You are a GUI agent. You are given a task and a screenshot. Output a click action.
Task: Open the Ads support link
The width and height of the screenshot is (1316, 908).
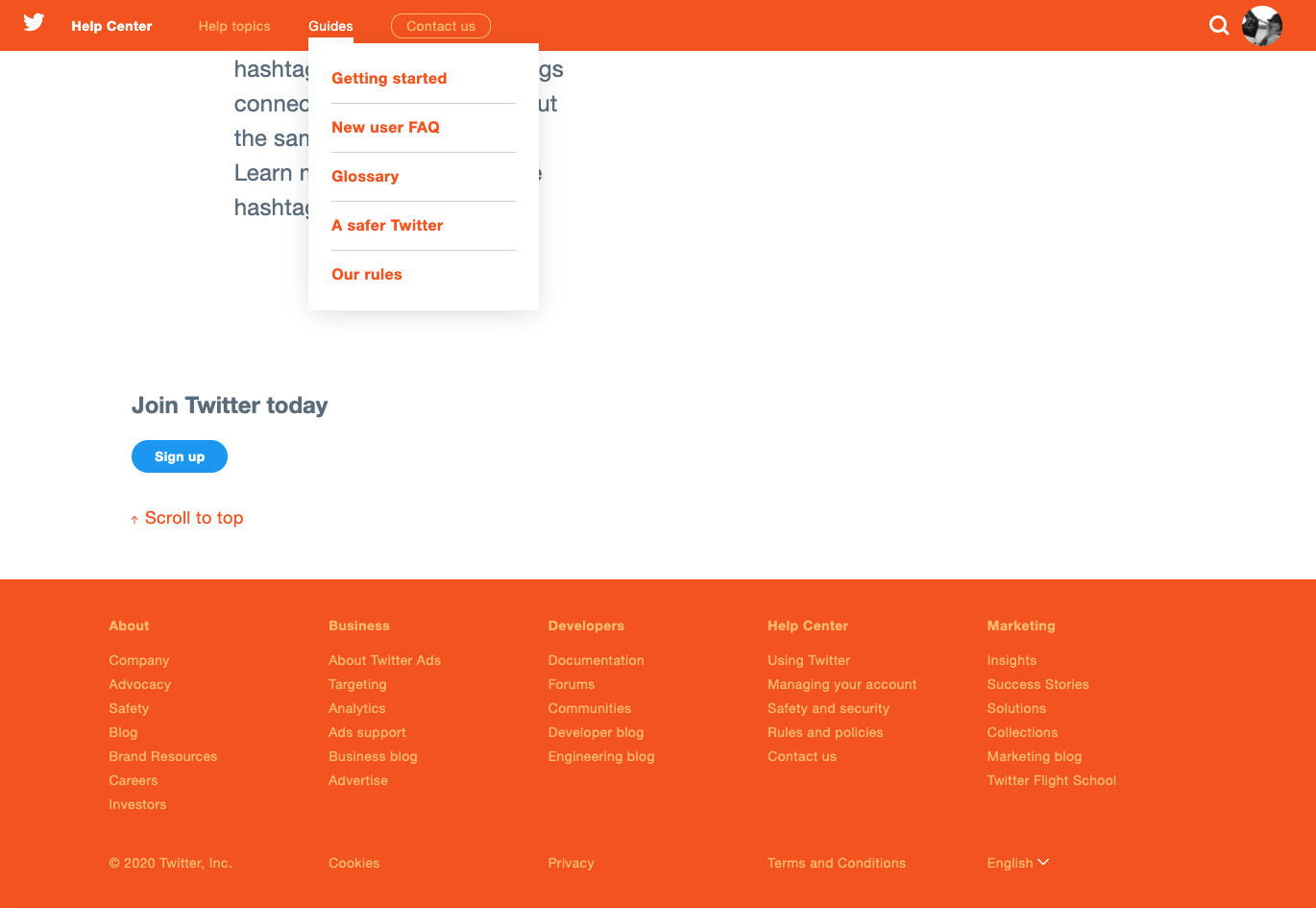pos(367,732)
